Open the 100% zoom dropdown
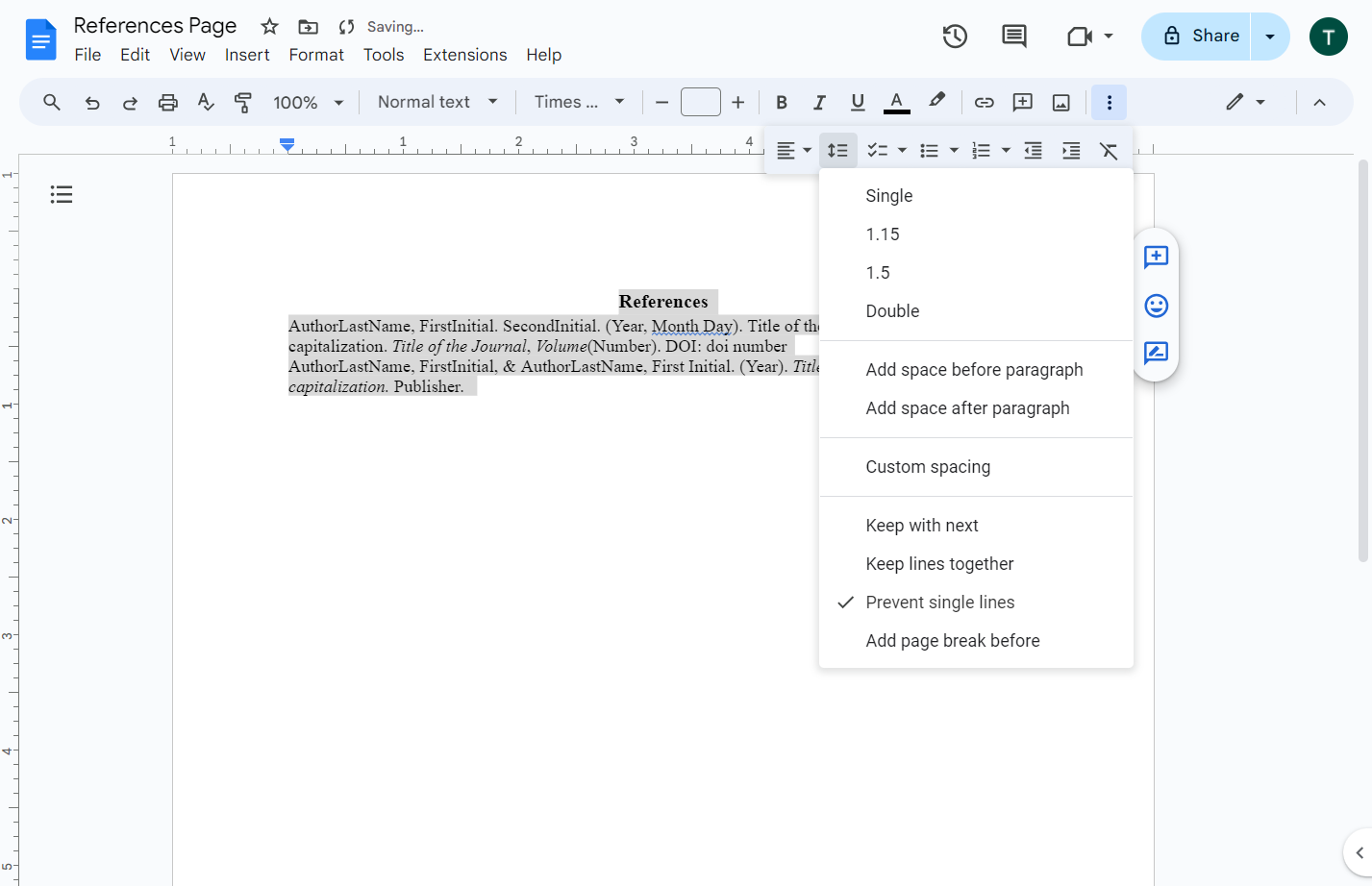1372x886 pixels. [308, 102]
